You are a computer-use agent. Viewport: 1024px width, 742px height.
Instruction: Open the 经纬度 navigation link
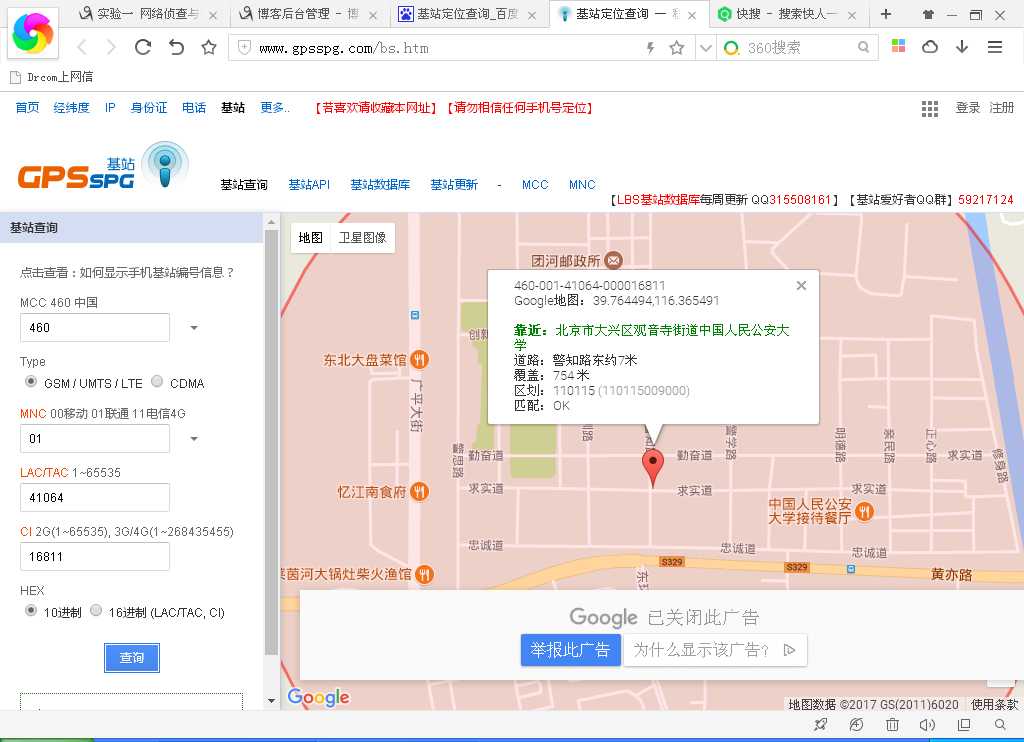point(71,108)
